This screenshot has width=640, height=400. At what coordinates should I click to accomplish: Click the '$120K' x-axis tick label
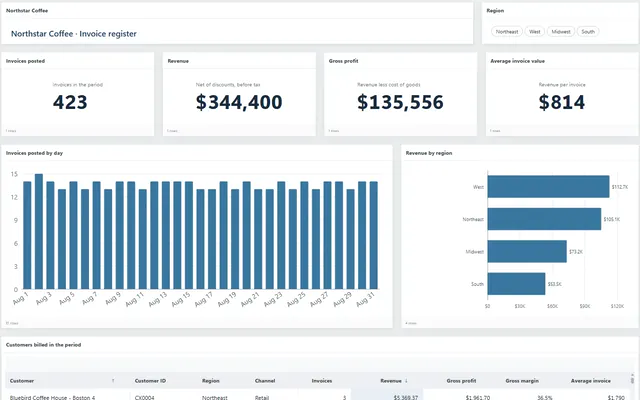pyautogui.click(x=617, y=306)
